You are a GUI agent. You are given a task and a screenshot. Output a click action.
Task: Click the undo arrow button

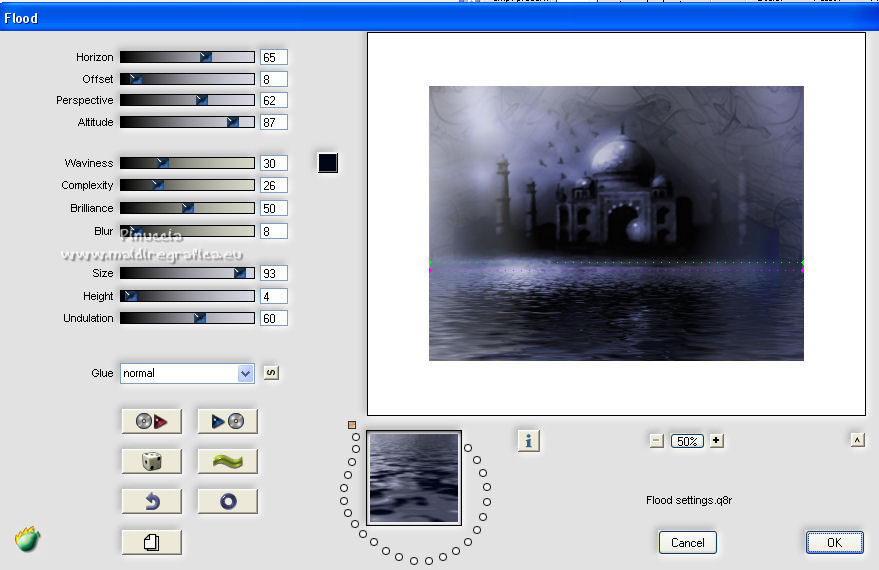[151, 501]
